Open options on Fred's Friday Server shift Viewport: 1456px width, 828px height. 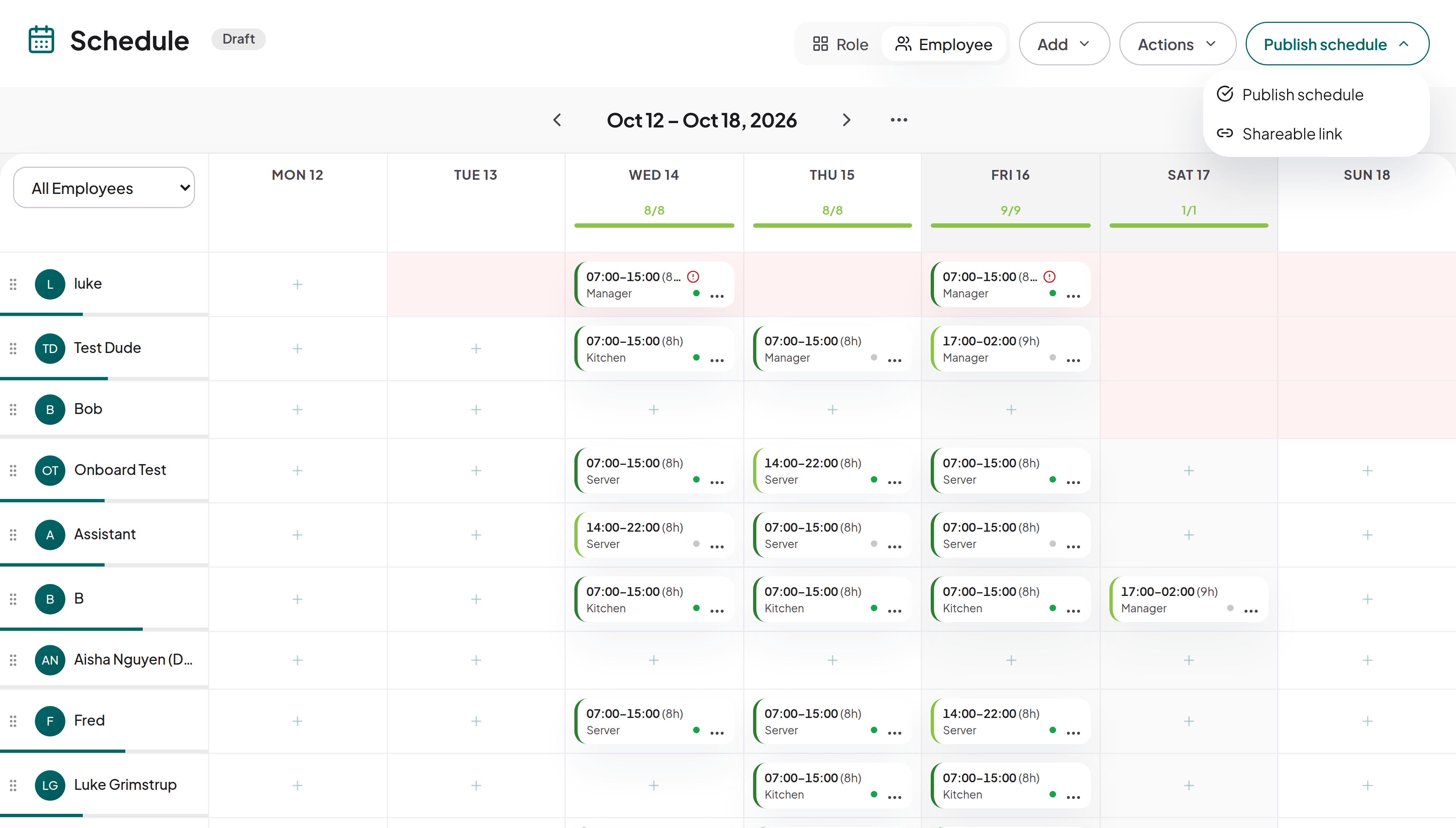coord(1073,733)
